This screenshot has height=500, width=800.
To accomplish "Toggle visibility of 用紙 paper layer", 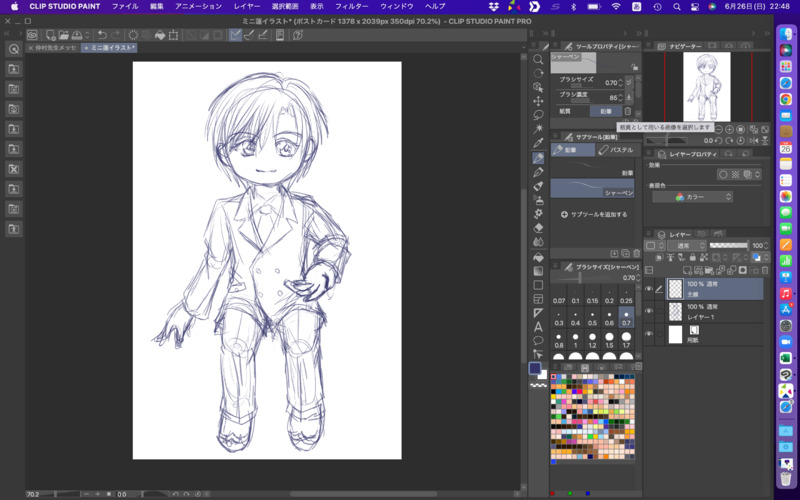I will coord(649,334).
